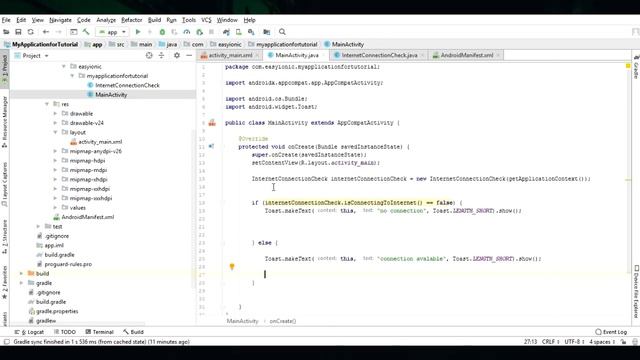Collapse the layout folder
Screen dimensions: 640x360
(x=56, y=132)
